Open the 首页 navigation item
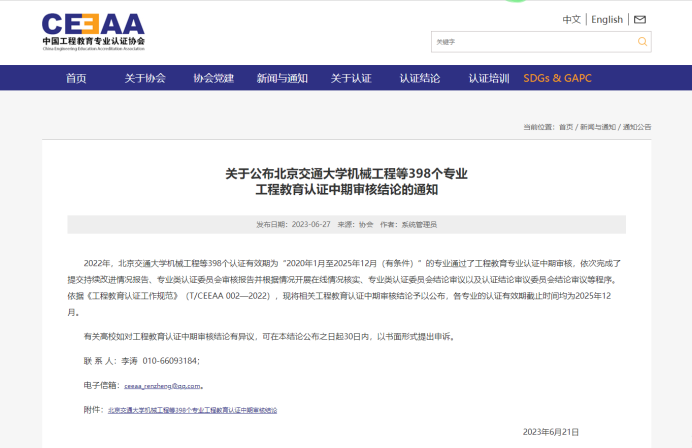The height and width of the screenshot is (448, 692). [x=76, y=78]
